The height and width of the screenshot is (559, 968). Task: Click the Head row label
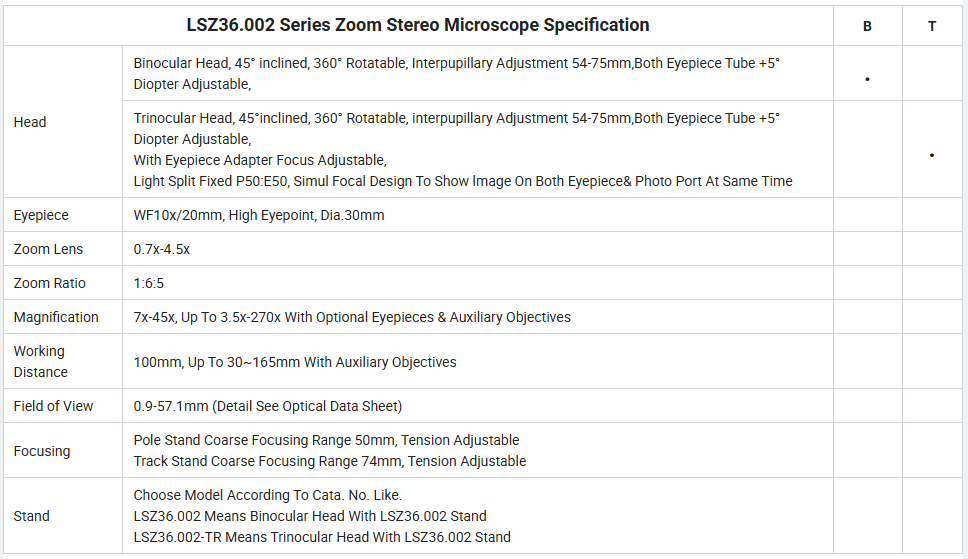[30, 122]
